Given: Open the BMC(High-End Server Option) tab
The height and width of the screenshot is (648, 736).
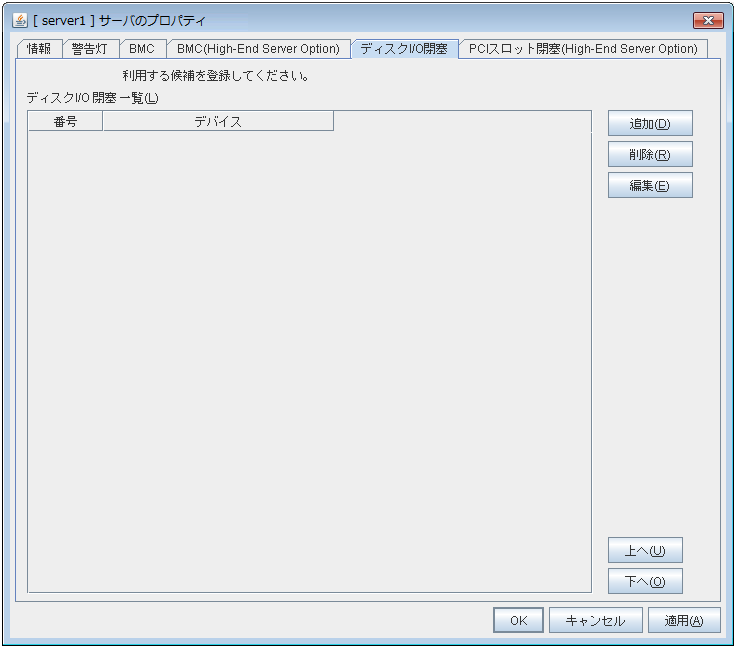Looking at the screenshot, I should pos(258,49).
